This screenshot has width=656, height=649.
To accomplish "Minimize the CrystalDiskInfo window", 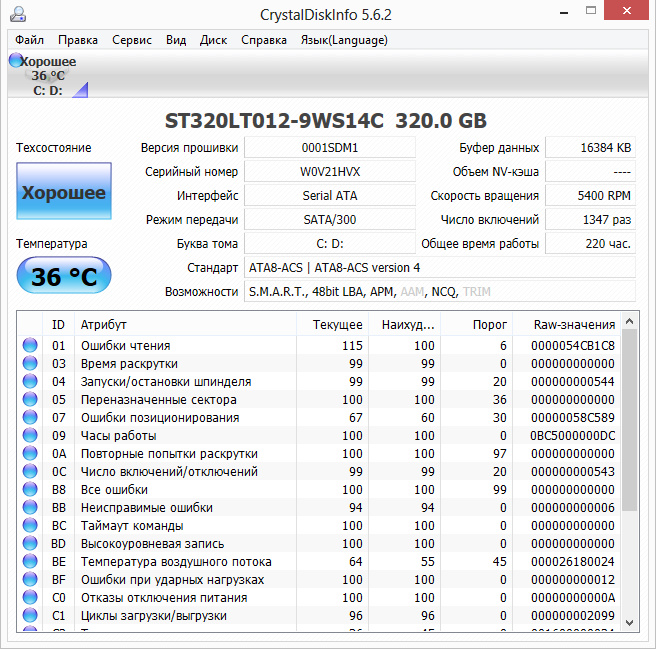I will click(564, 12).
